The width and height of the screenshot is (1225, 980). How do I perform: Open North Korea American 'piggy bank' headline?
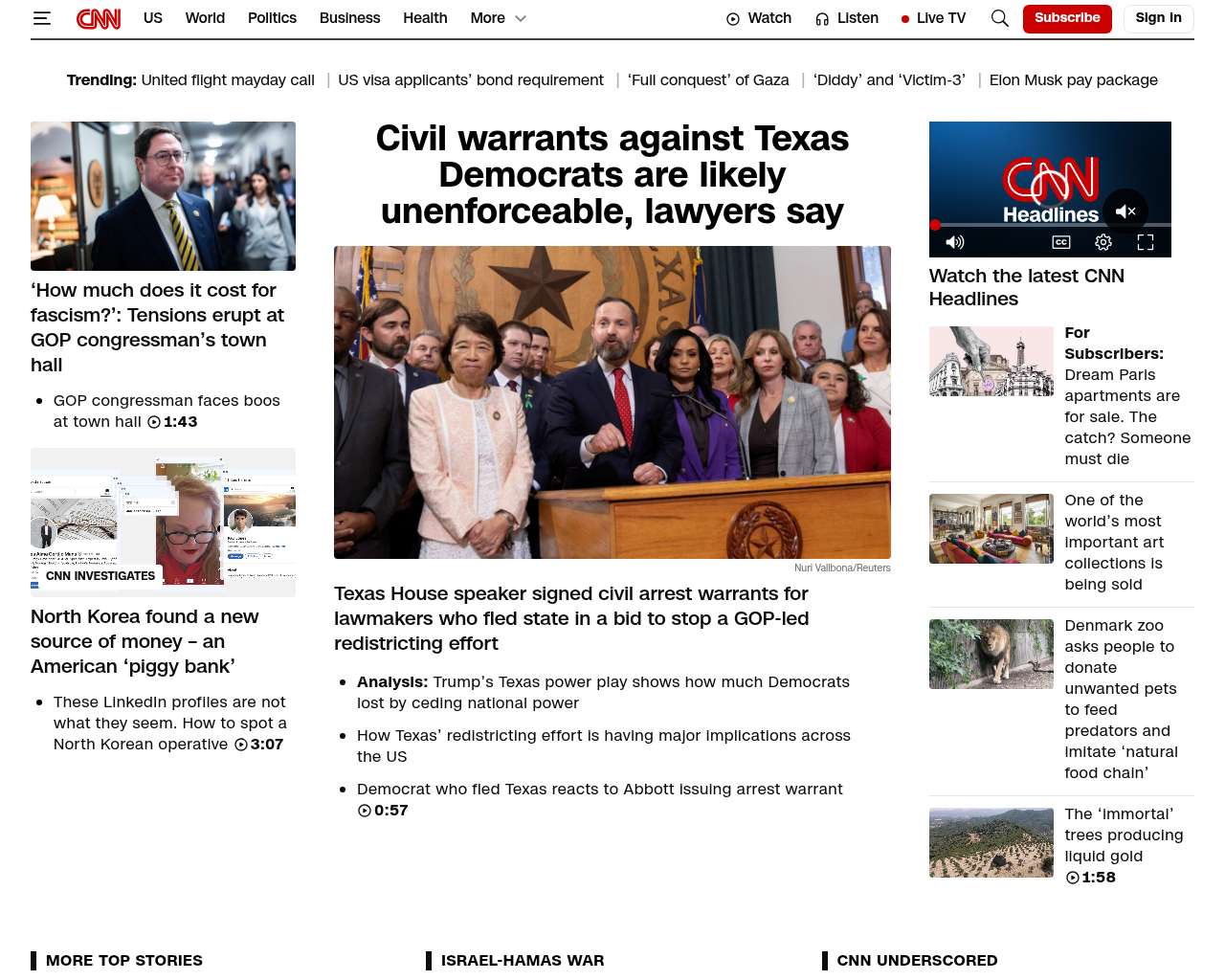tap(145, 641)
